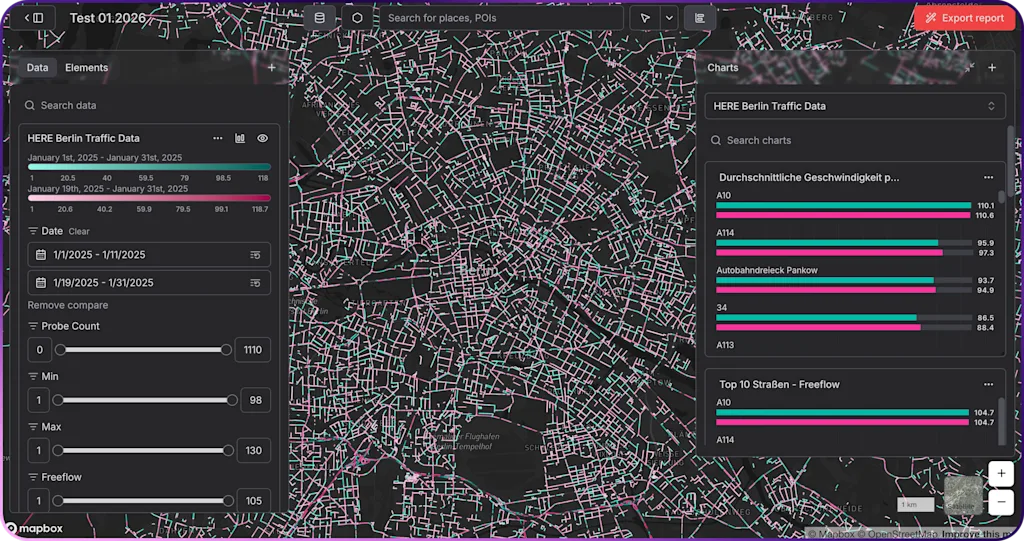The image size is (1024, 541).
Task: Open the HERE Berlin Traffic Data chart selector
Action: 854,106
